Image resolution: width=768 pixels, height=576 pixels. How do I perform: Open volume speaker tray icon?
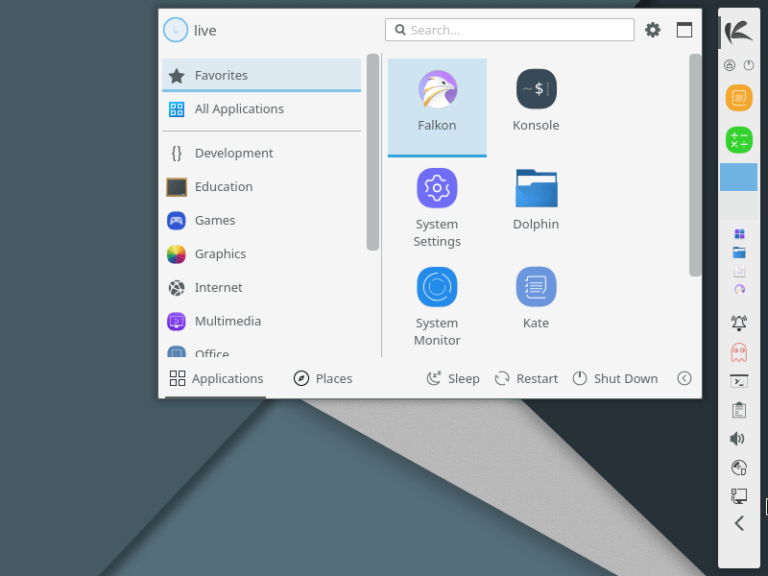click(x=738, y=439)
